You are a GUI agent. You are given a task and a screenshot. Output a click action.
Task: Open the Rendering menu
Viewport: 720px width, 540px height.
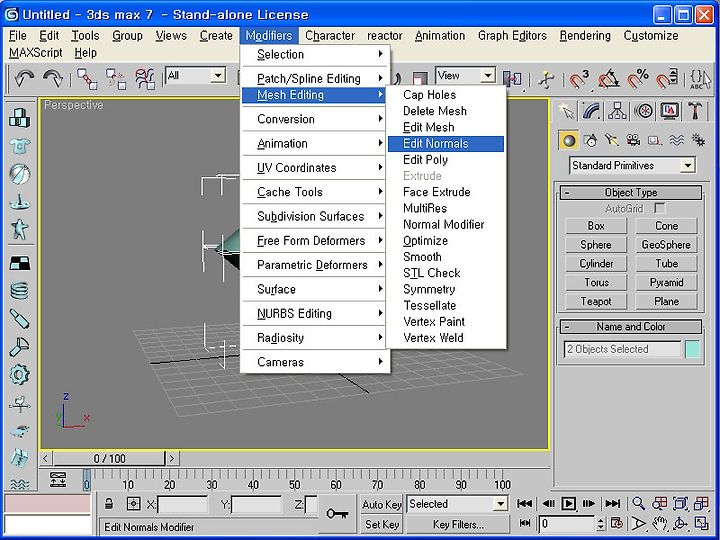click(x=585, y=35)
